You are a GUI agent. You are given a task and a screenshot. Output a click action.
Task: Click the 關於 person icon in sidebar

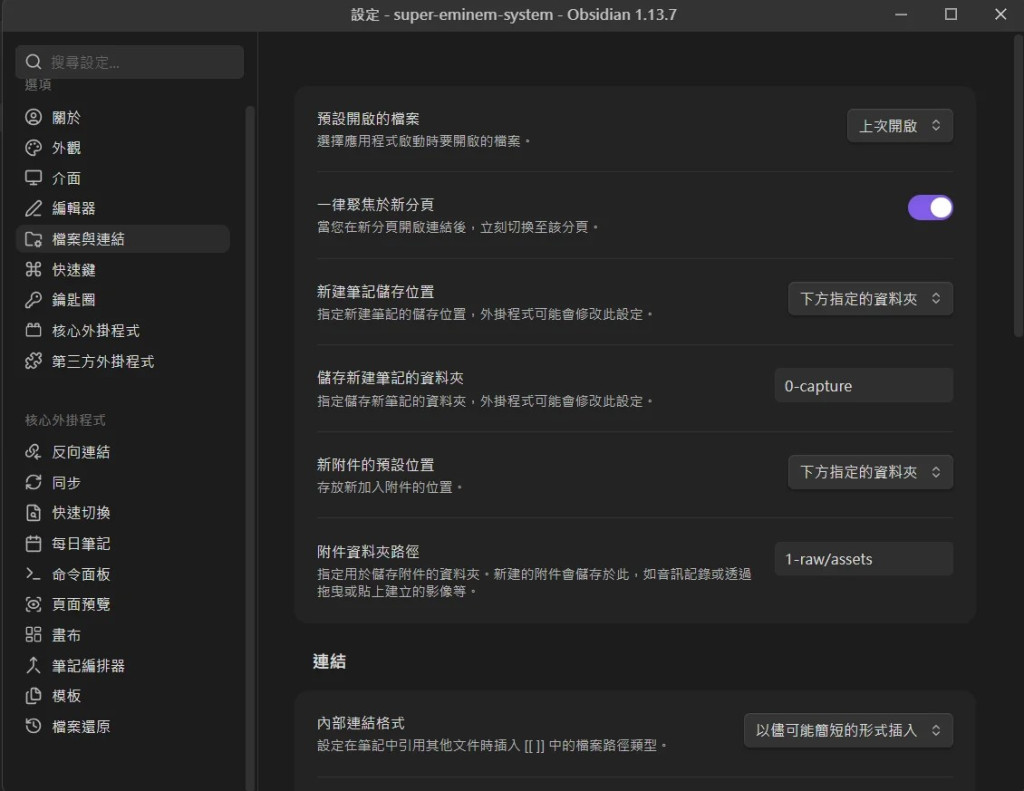pos(33,118)
